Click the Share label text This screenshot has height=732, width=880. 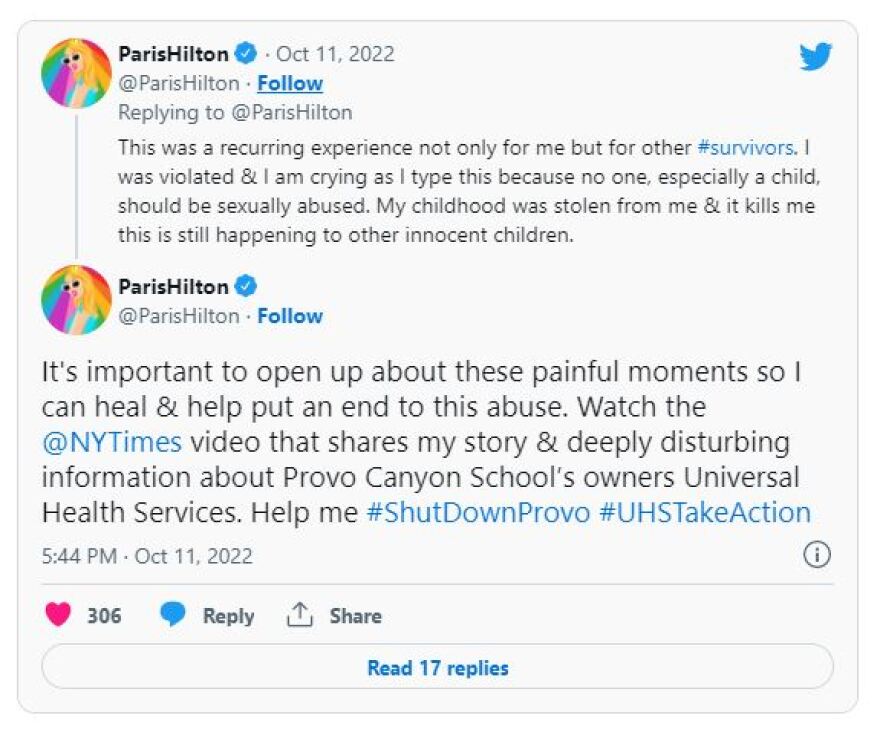(355, 616)
